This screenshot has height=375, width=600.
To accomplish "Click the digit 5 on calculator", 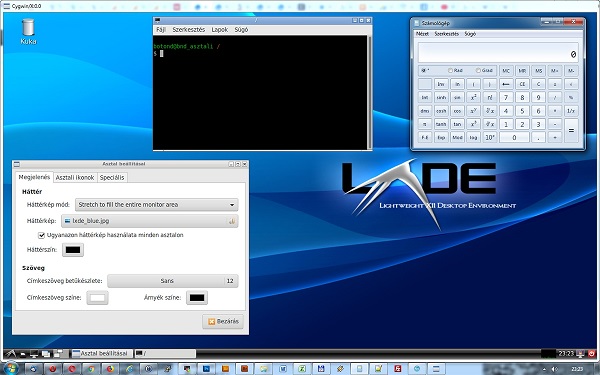I will click(522, 111).
